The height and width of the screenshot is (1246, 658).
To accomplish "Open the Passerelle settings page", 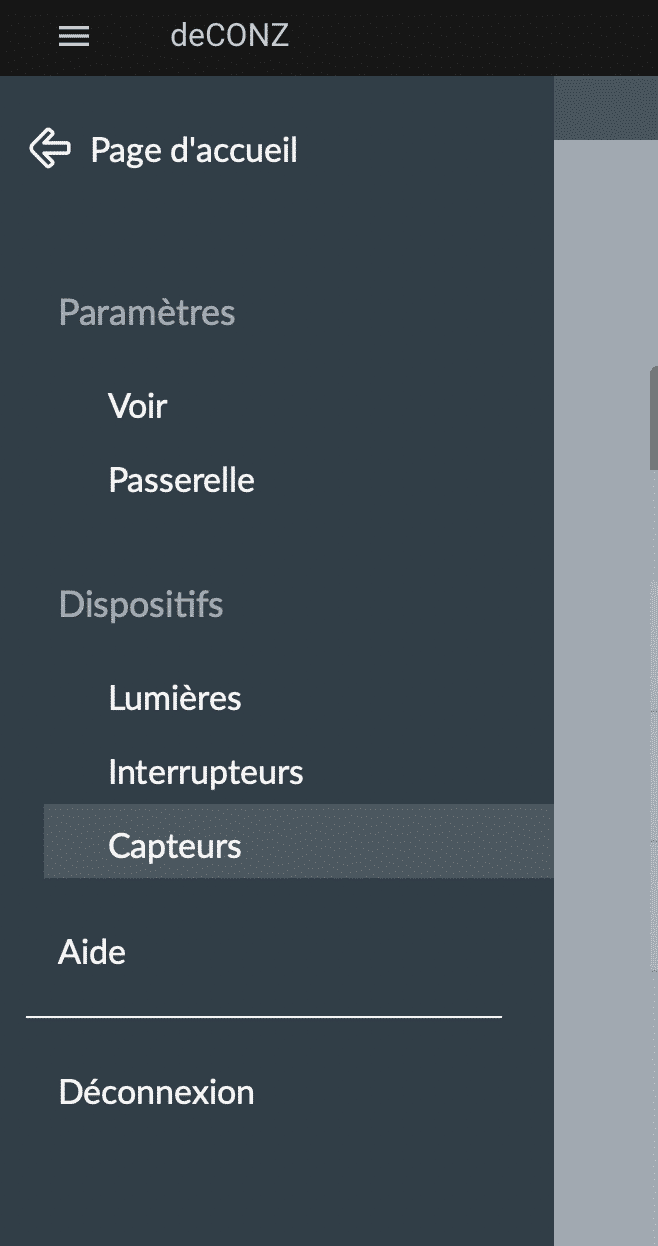I will [x=181, y=480].
